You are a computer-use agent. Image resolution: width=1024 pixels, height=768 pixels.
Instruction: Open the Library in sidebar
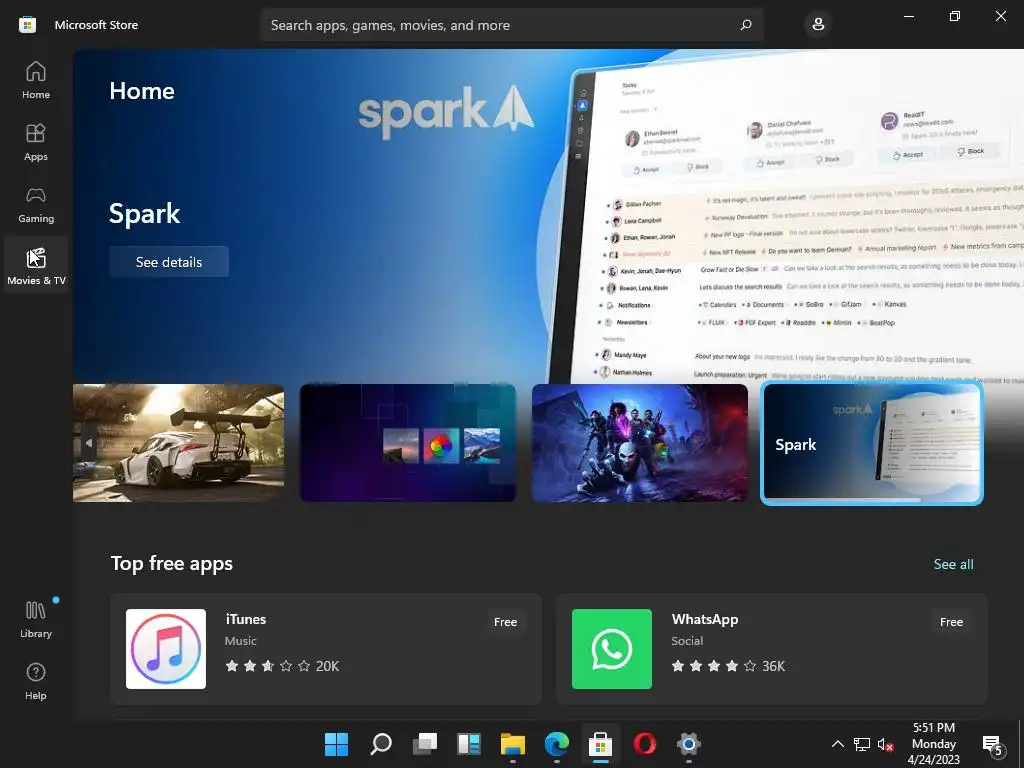36,619
